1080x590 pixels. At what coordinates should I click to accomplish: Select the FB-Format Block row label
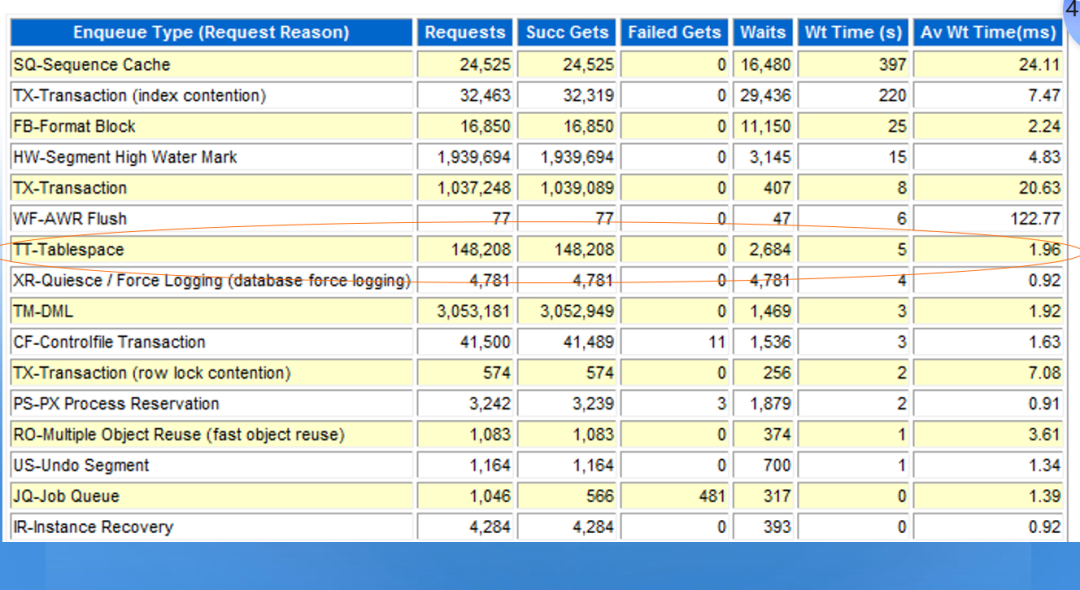point(74,127)
